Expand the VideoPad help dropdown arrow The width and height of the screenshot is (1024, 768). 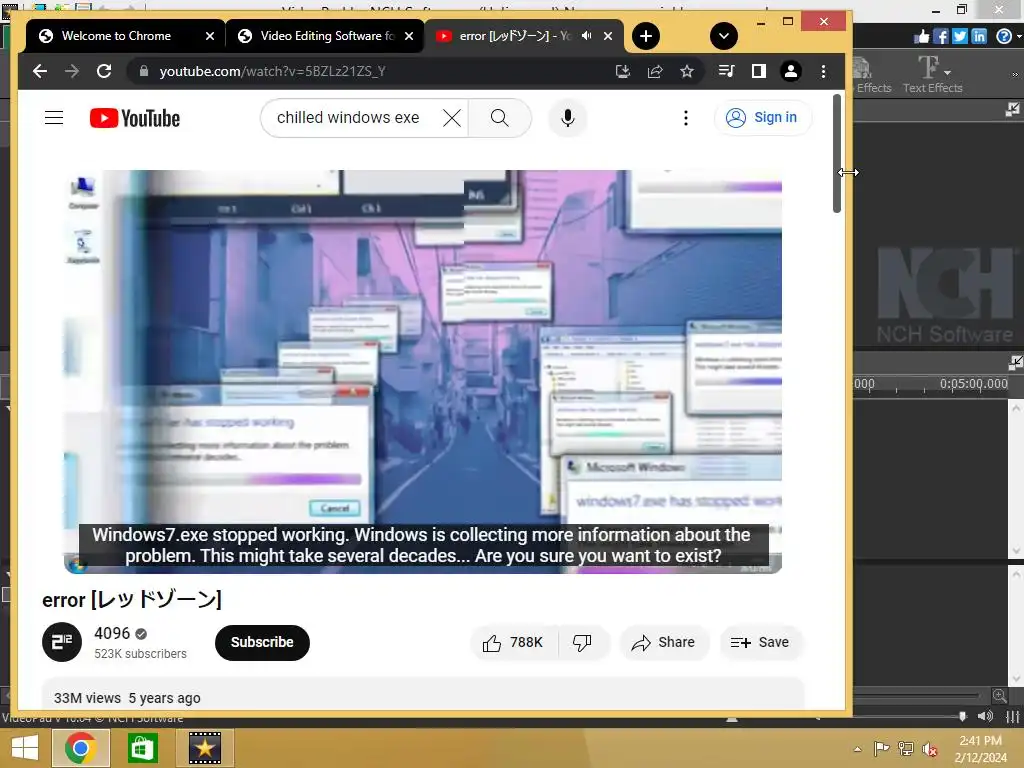click(1019, 37)
